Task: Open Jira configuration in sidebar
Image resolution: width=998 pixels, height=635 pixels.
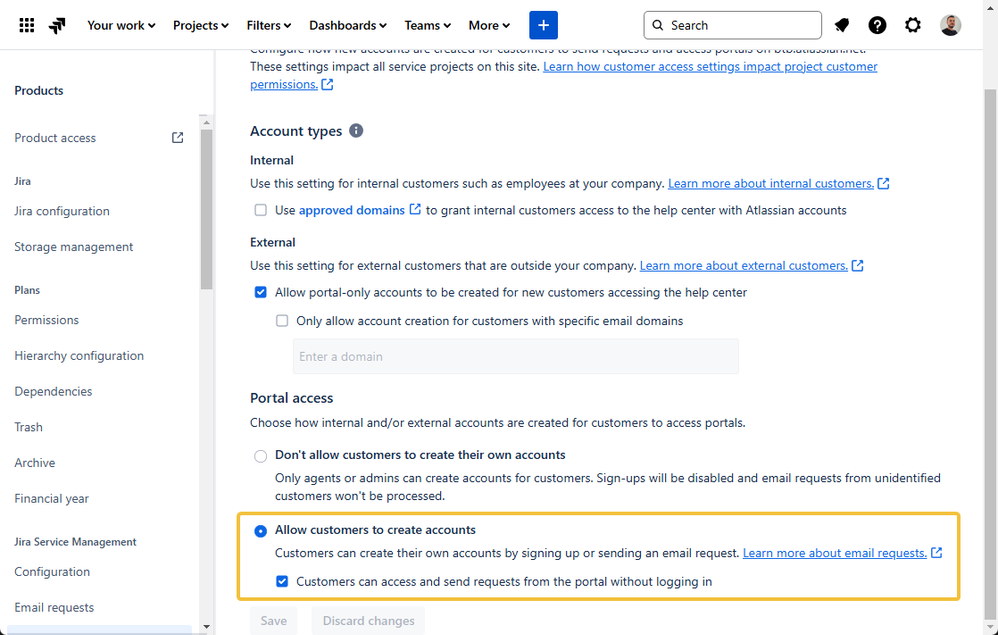Action: pyautogui.click(x=62, y=211)
